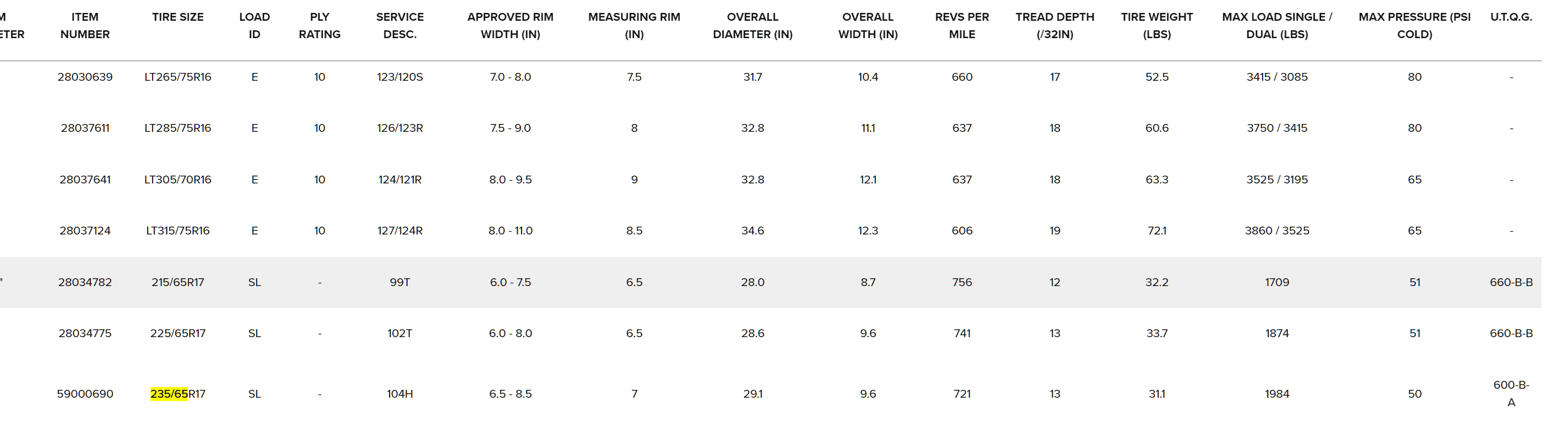The width and height of the screenshot is (1568, 428).
Task: Select the OVERALL DIAMETER column header
Action: pyautogui.click(x=752, y=26)
